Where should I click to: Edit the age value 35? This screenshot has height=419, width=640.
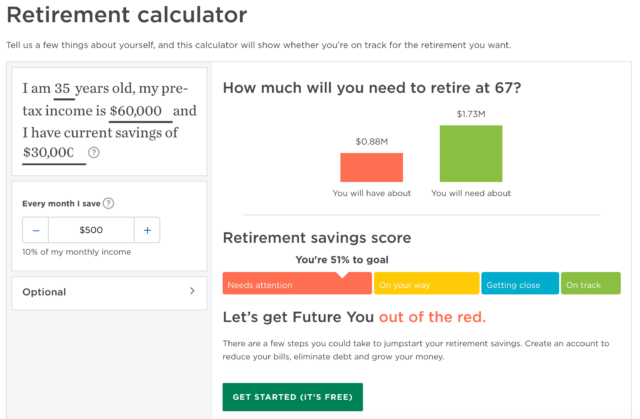(x=65, y=88)
